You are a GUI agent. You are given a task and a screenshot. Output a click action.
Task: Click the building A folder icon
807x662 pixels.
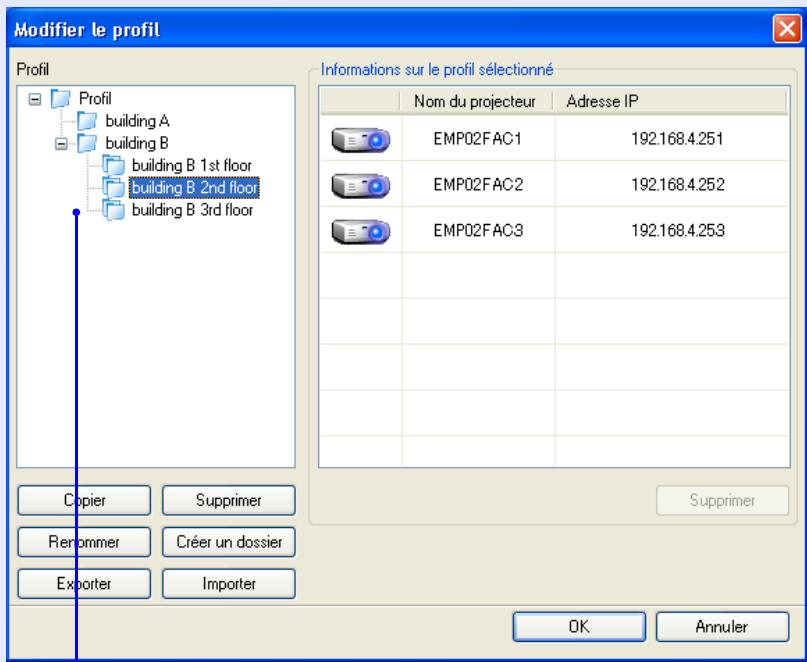(87, 121)
